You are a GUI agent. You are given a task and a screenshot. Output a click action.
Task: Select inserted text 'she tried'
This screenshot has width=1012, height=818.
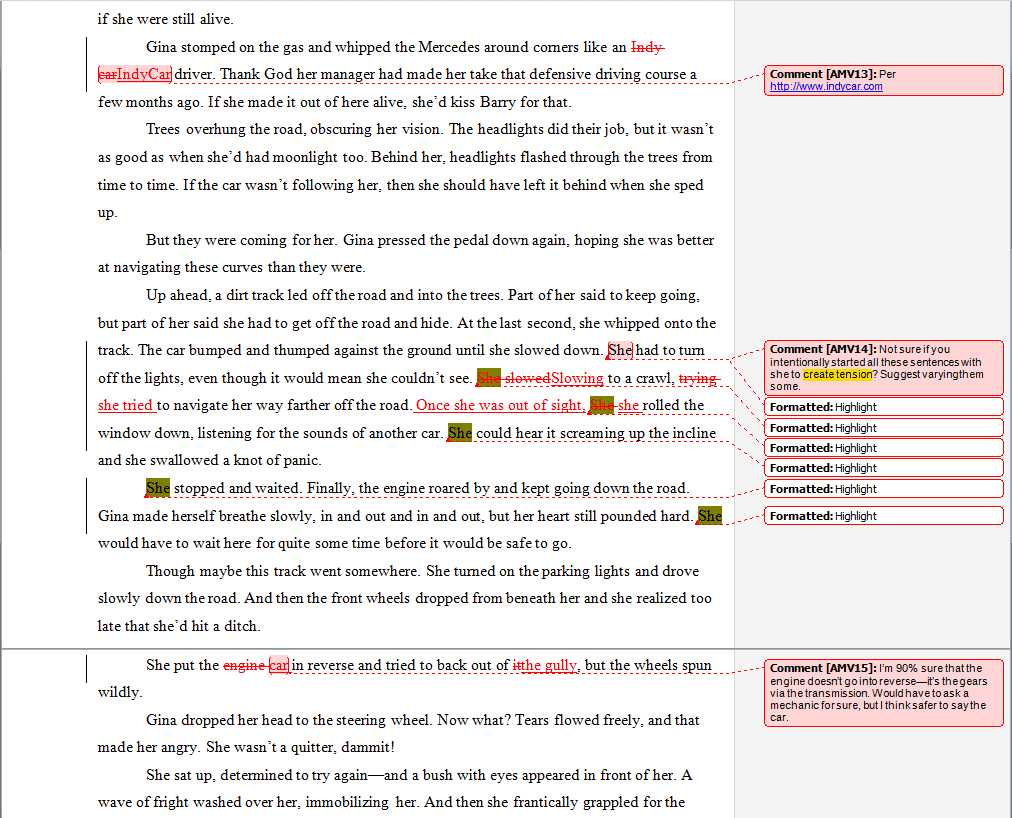coord(125,404)
